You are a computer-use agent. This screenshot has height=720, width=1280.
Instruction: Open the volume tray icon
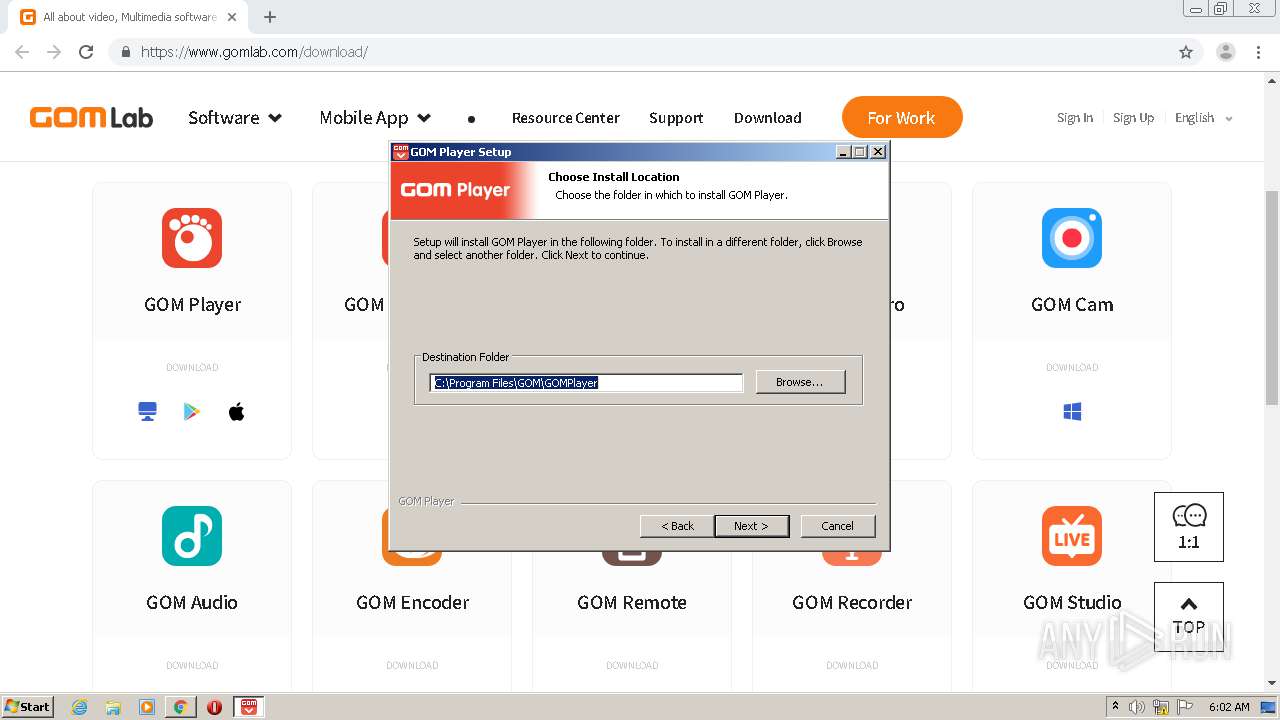(x=1137, y=707)
